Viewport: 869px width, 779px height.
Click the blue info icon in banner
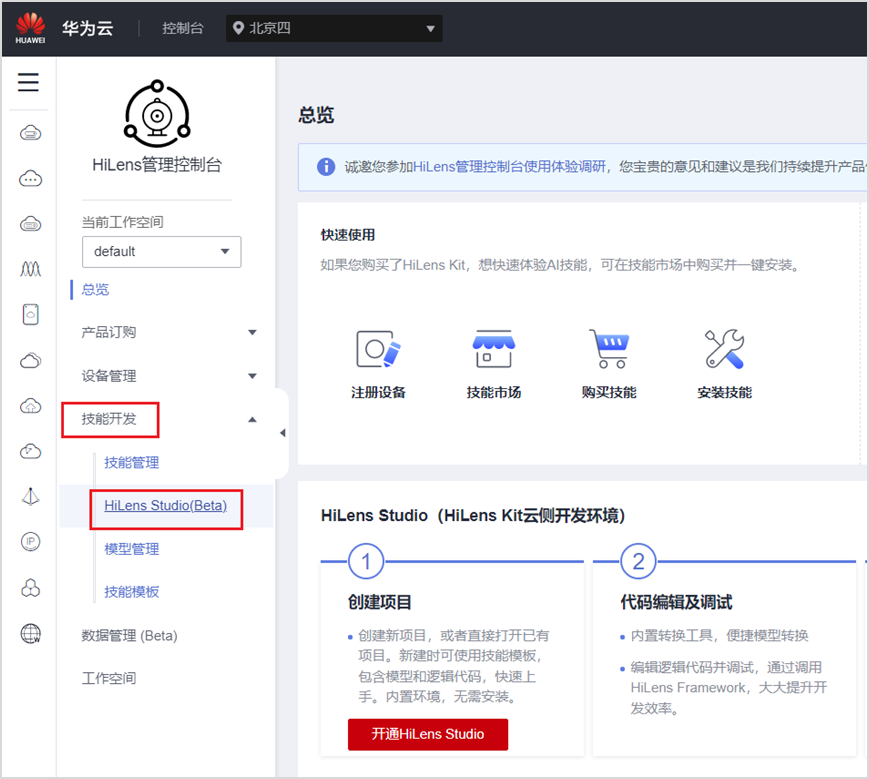pyautogui.click(x=326, y=167)
